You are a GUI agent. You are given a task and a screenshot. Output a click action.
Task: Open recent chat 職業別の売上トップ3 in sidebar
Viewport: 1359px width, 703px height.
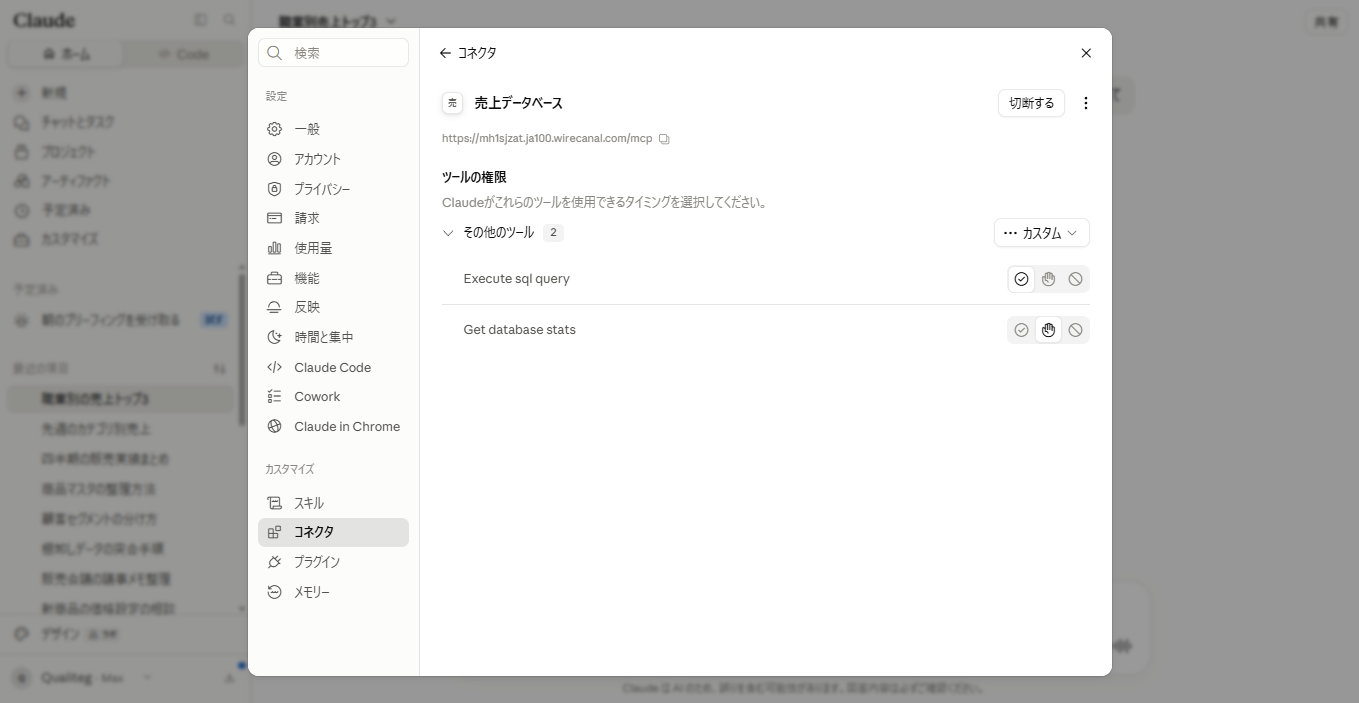point(121,399)
